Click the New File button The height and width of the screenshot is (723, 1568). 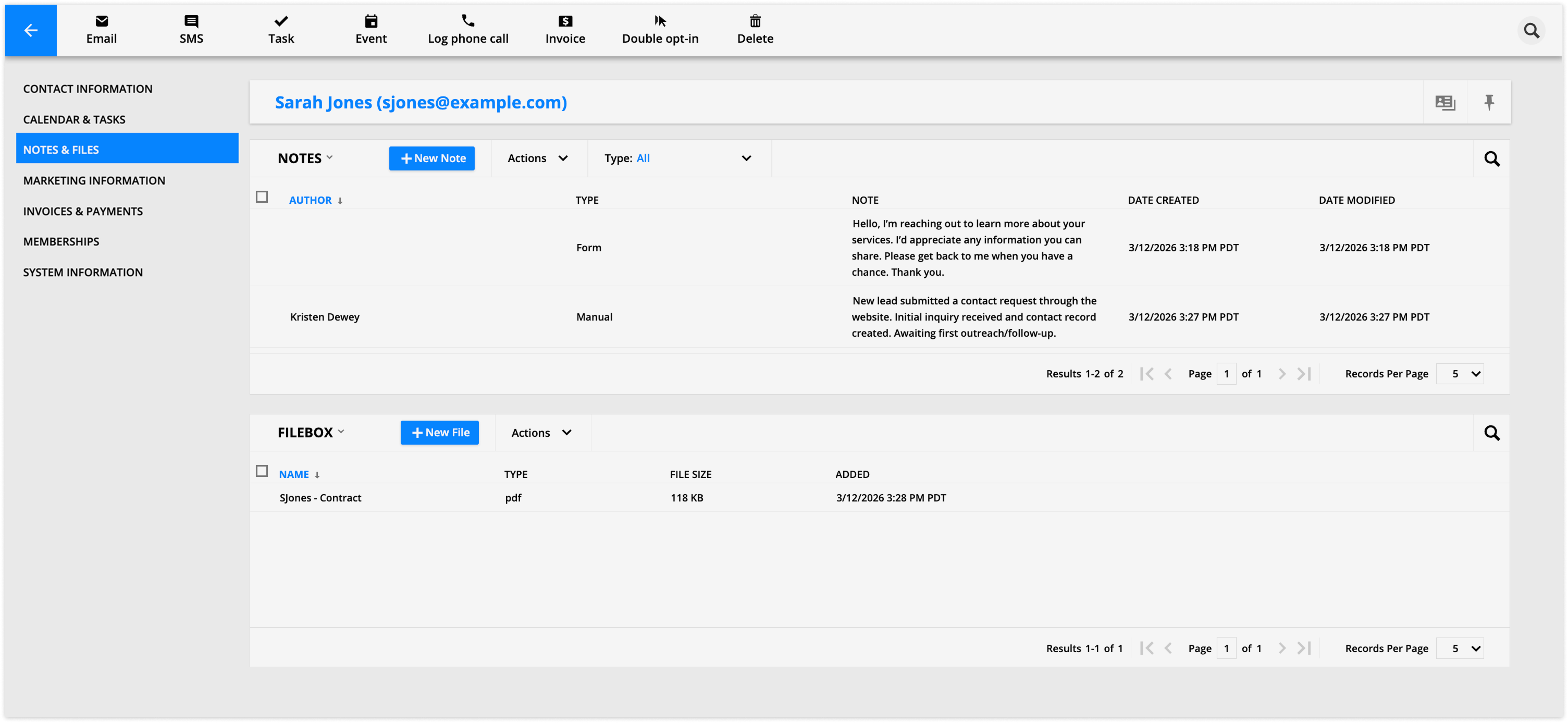(439, 433)
